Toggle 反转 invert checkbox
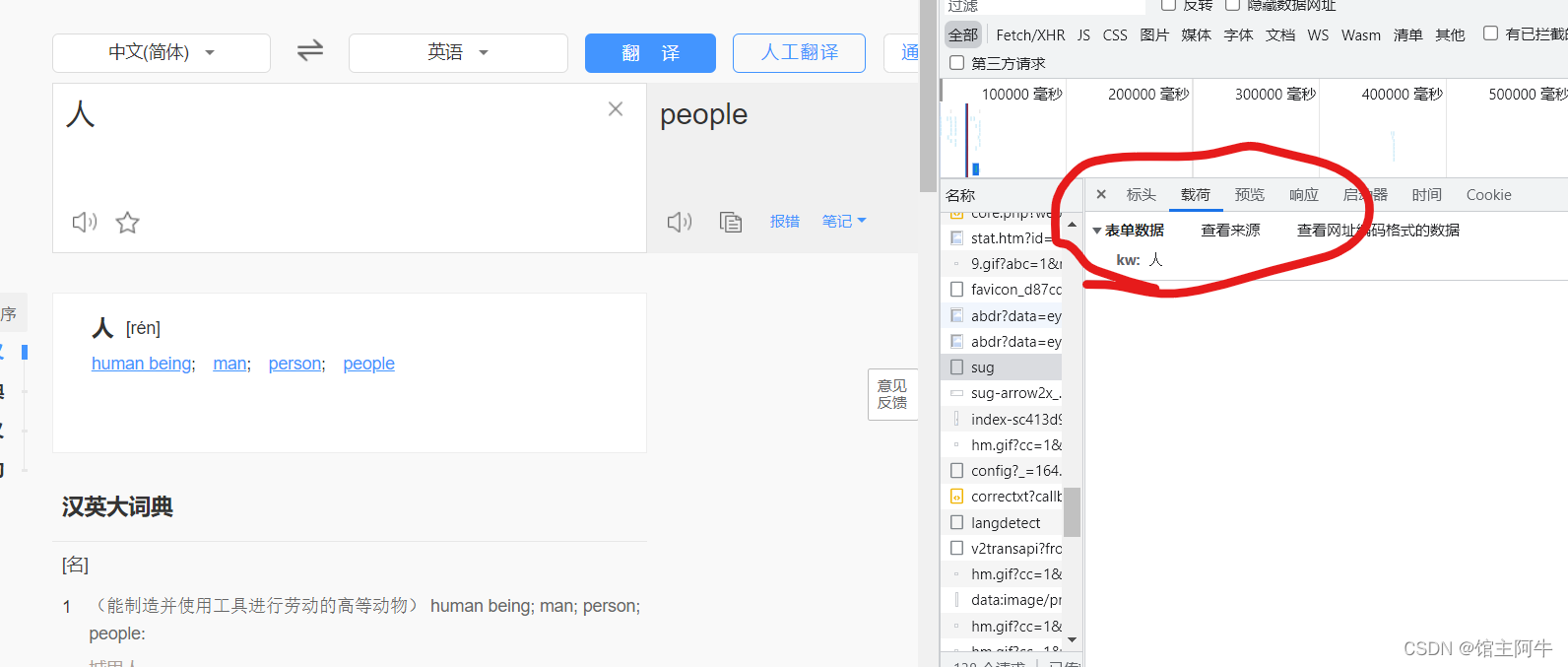Image resolution: width=1568 pixels, height=667 pixels. click(x=1168, y=5)
